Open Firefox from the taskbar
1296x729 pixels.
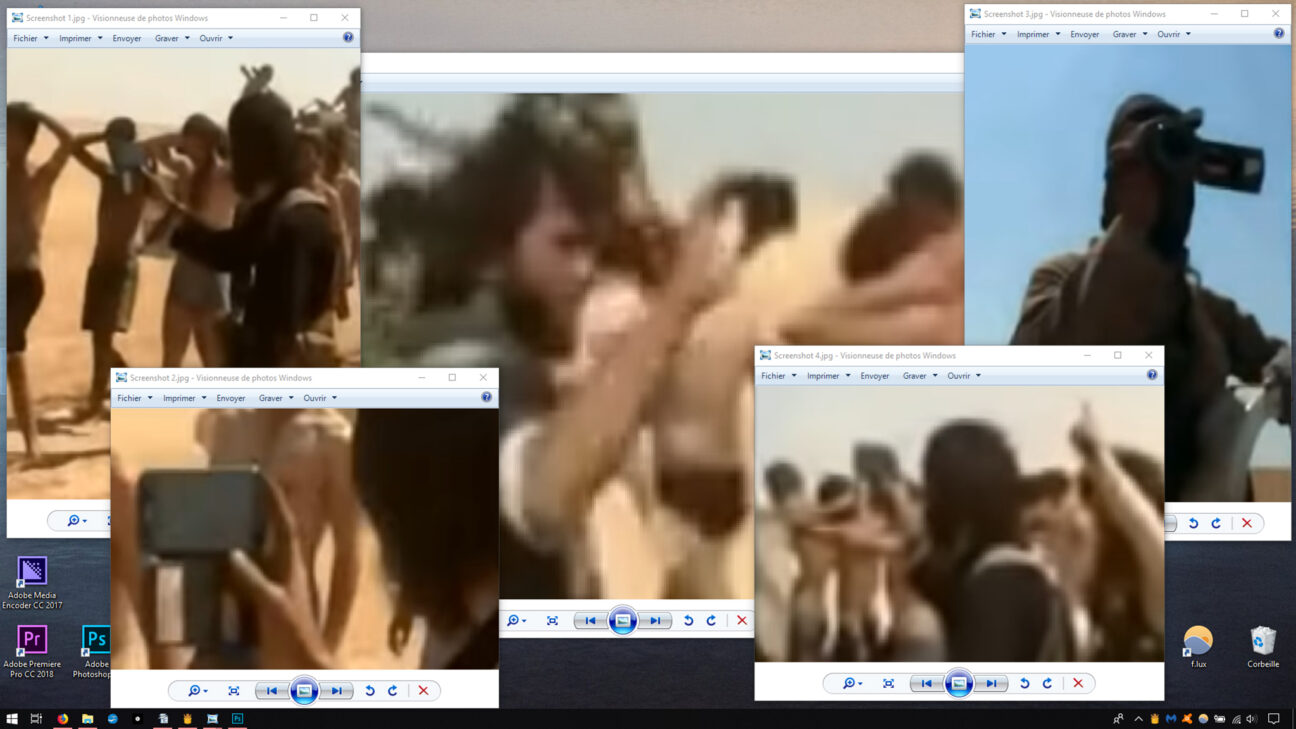coord(62,719)
